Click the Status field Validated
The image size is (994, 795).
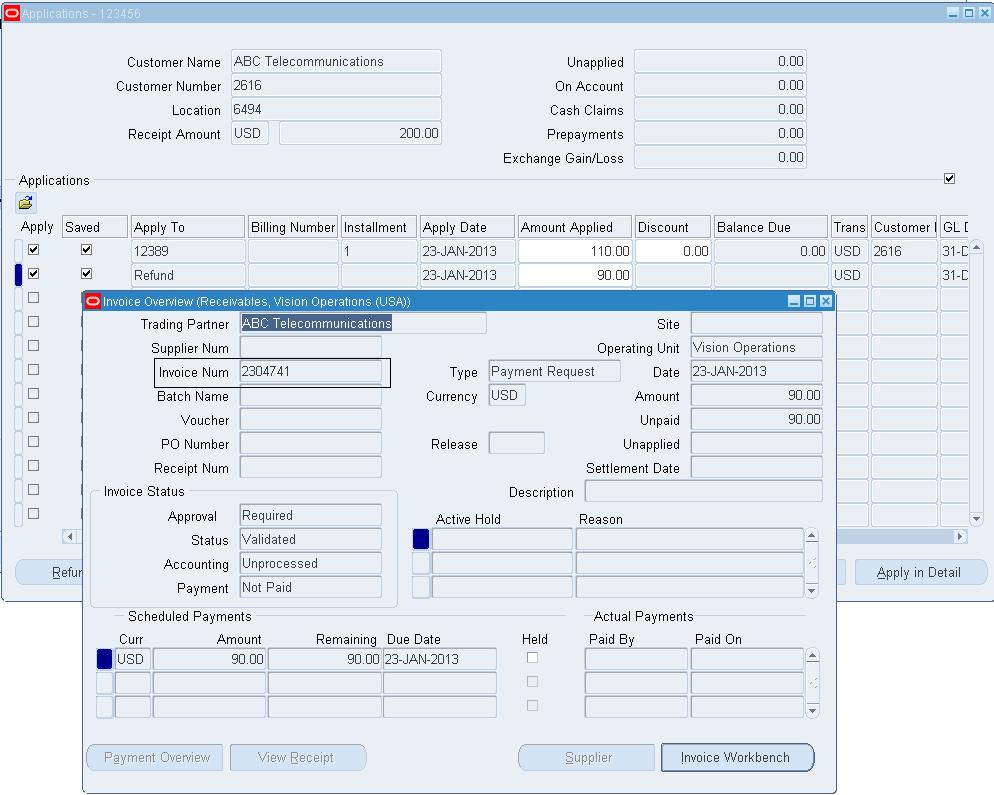(x=311, y=540)
